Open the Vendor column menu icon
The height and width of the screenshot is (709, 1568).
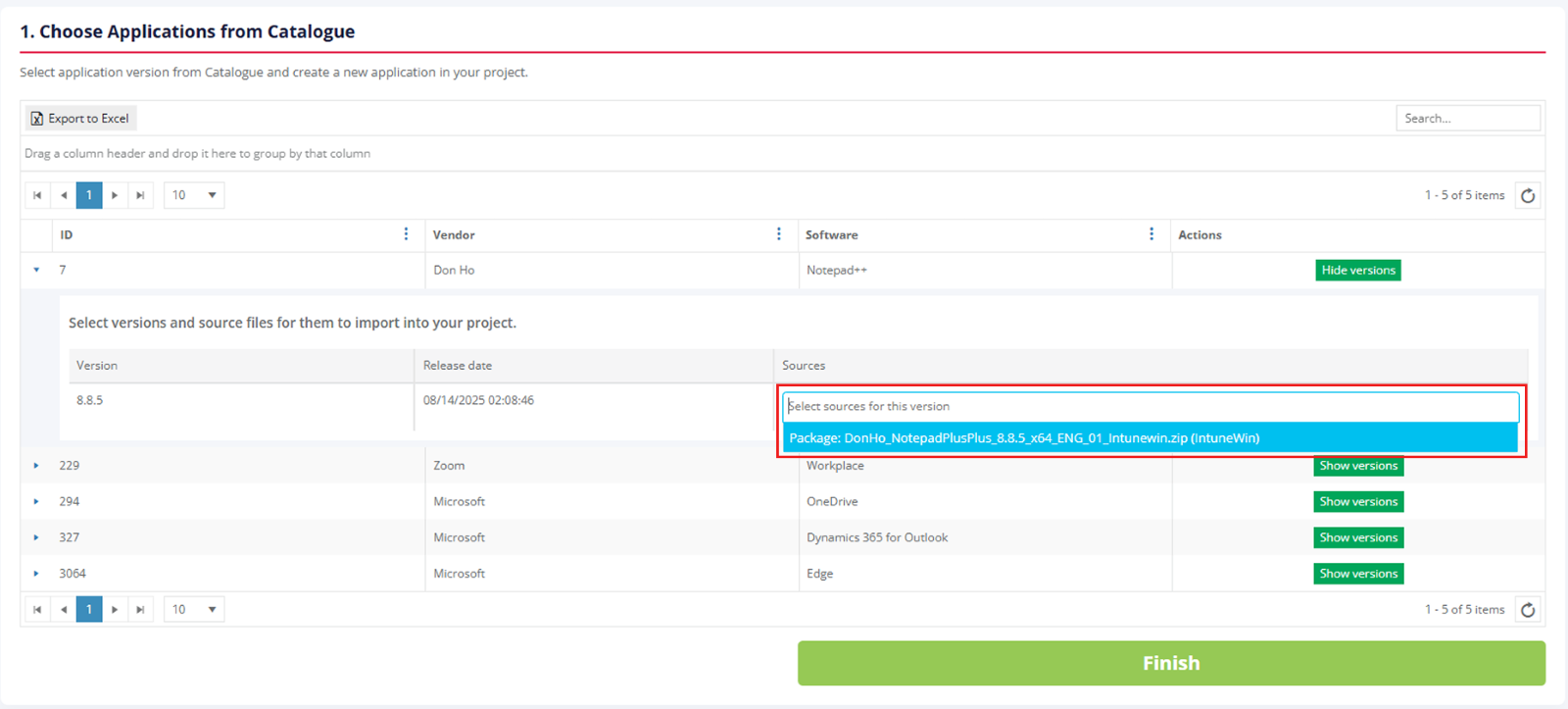778,234
